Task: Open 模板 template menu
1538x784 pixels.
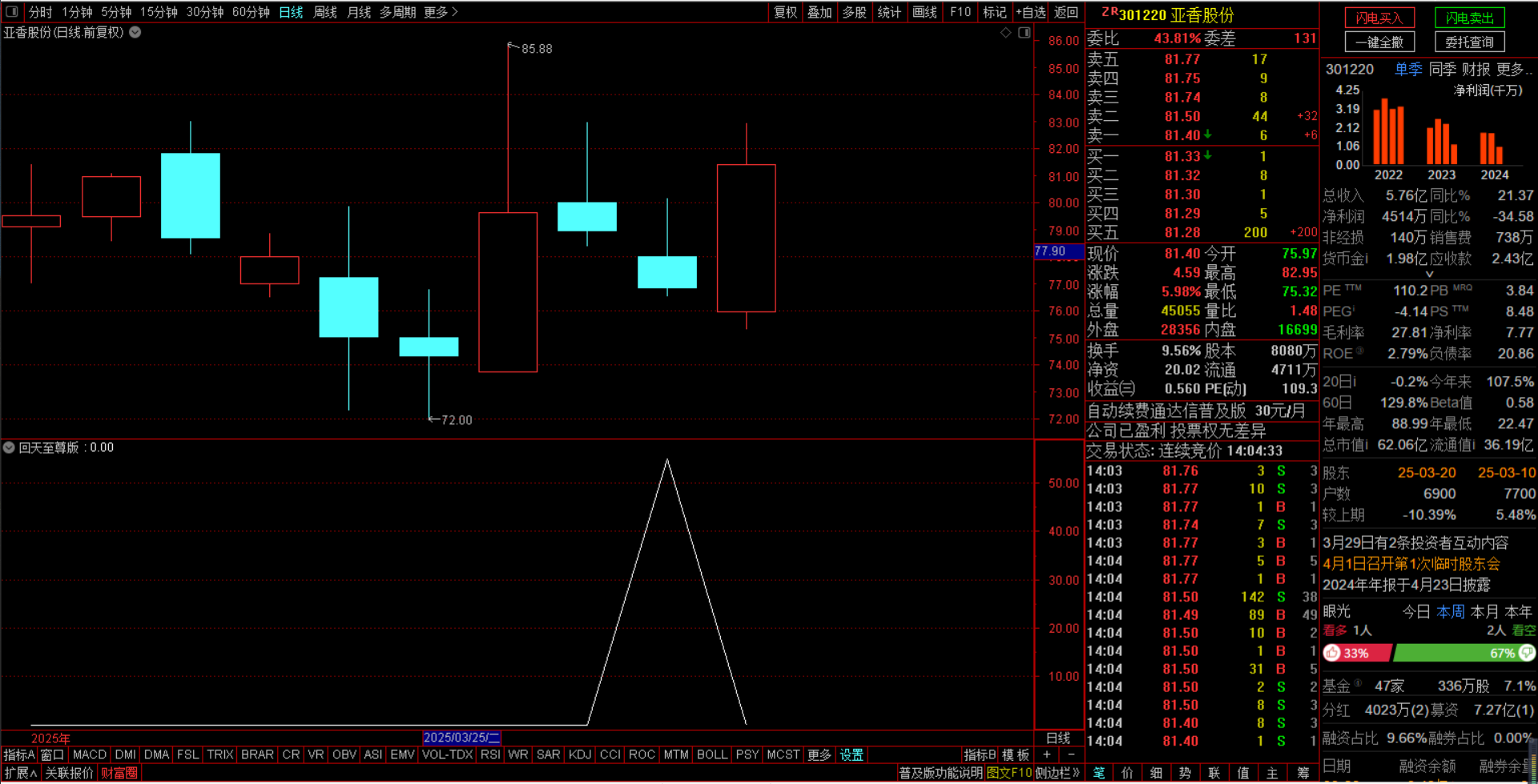Action: point(1016,754)
